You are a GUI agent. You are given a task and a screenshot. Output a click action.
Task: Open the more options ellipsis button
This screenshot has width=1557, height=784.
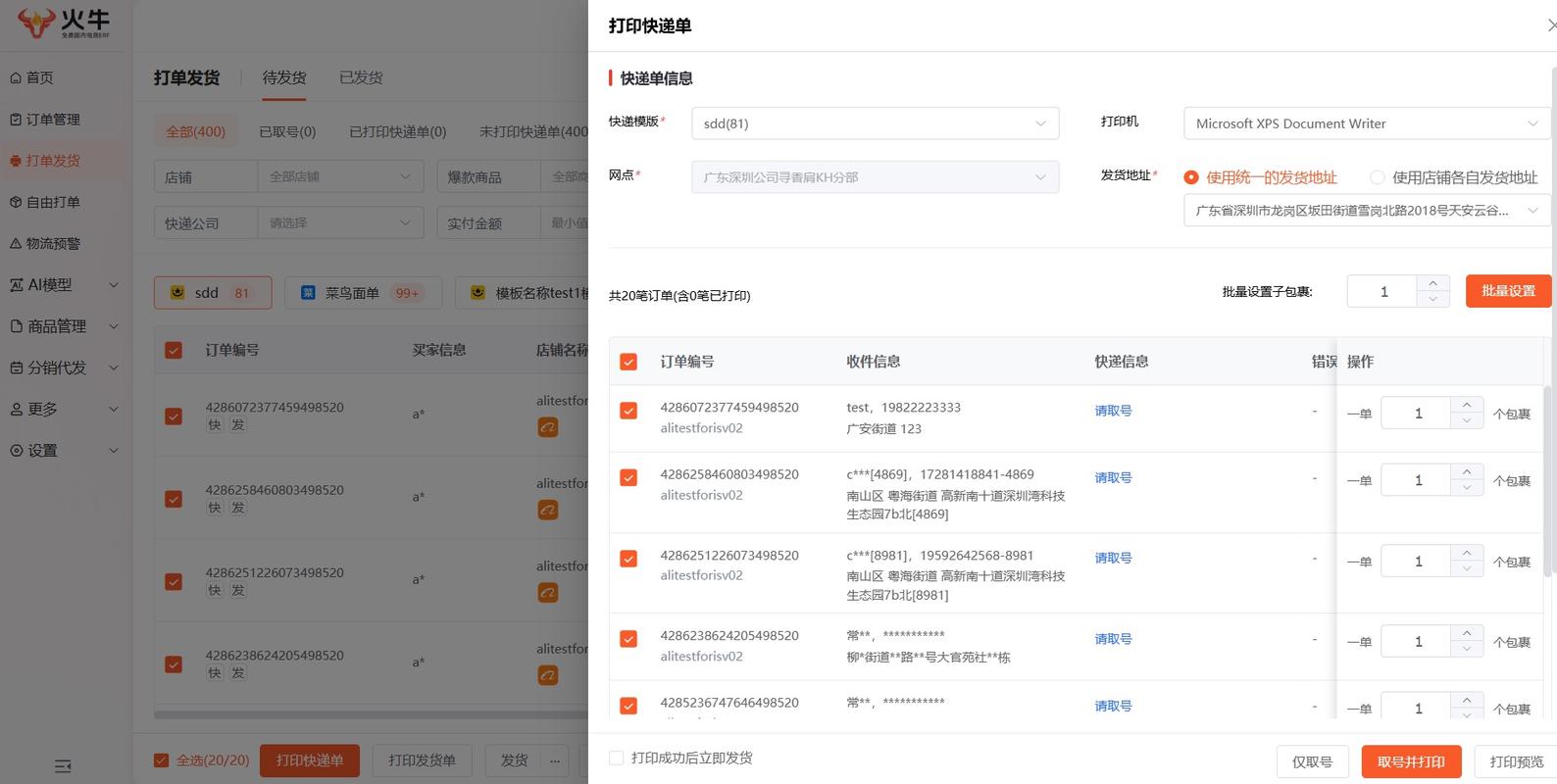coord(555,760)
